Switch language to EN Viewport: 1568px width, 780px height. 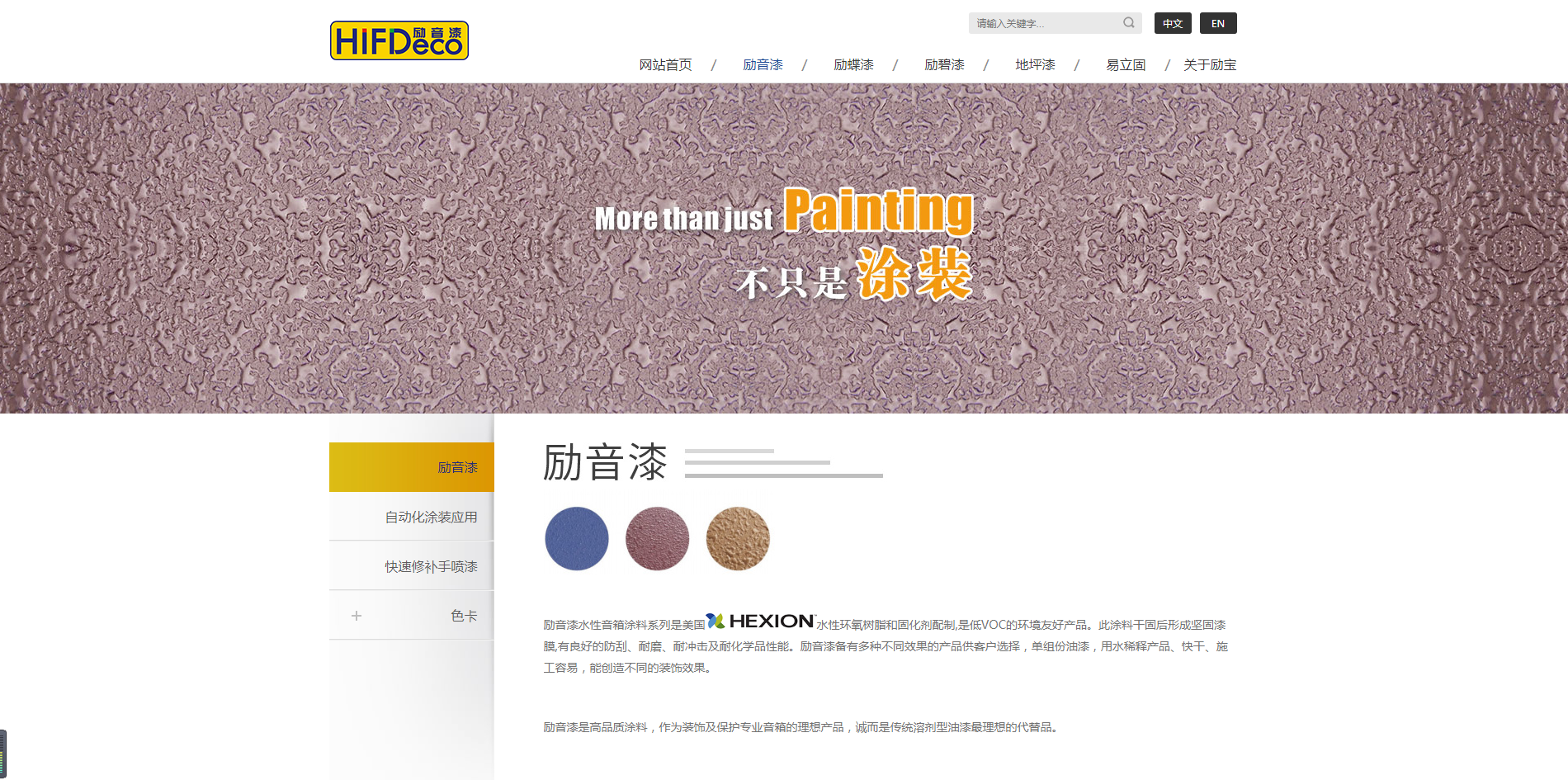pyautogui.click(x=1217, y=23)
